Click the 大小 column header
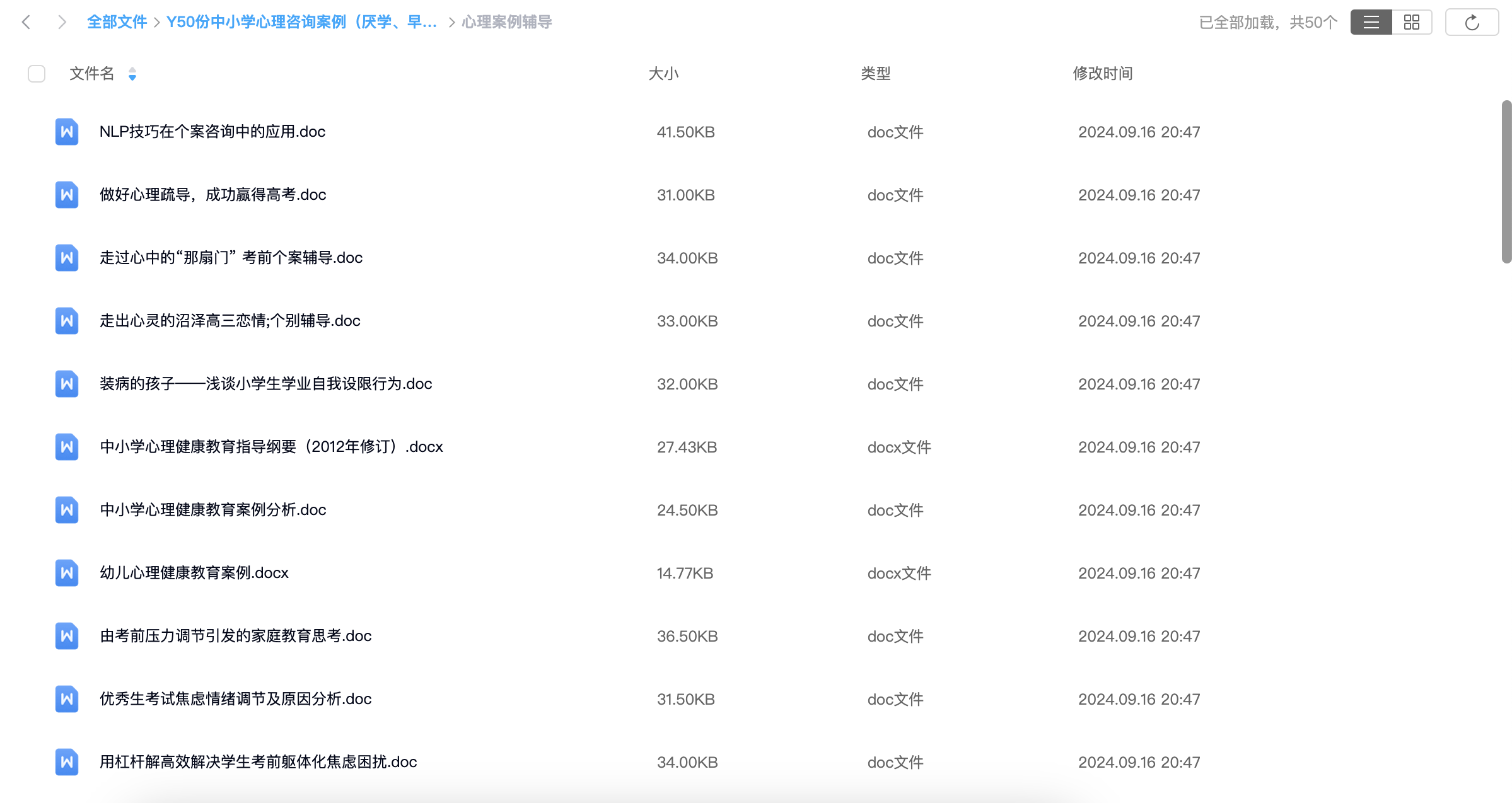1512x803 pixels. coord(663,74)
